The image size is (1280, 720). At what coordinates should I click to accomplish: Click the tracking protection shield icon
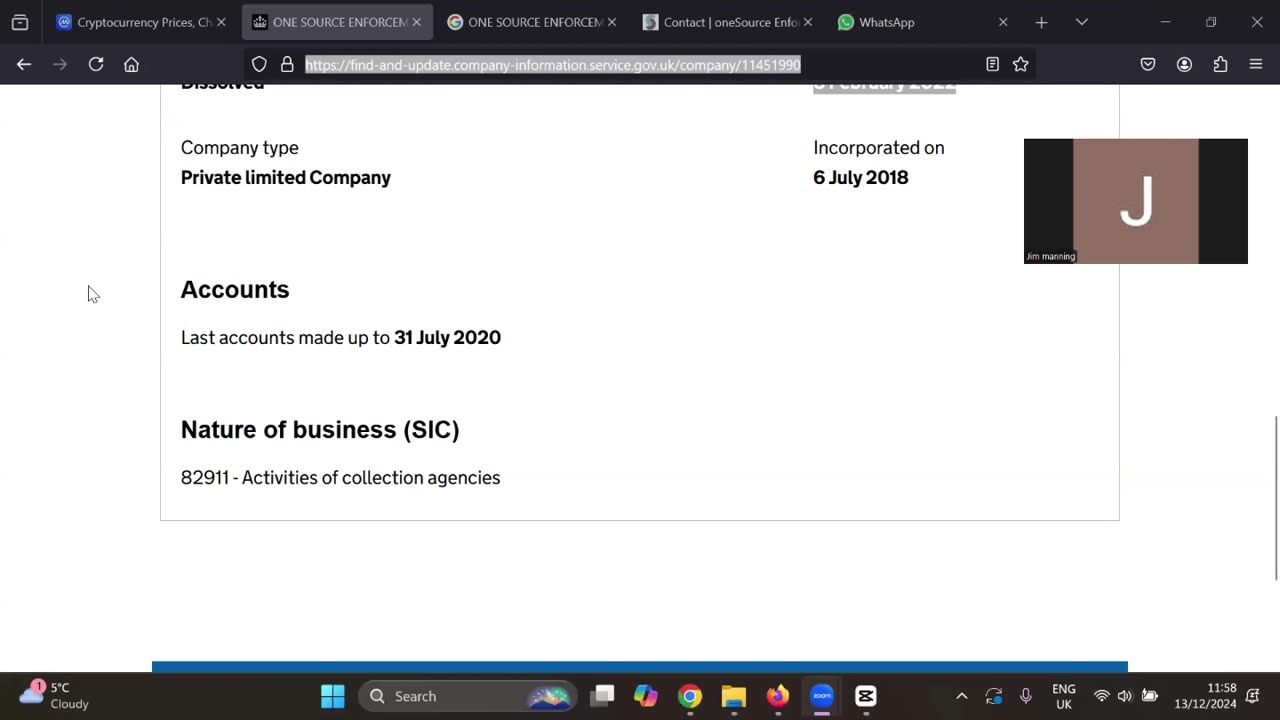coord(259,64)
